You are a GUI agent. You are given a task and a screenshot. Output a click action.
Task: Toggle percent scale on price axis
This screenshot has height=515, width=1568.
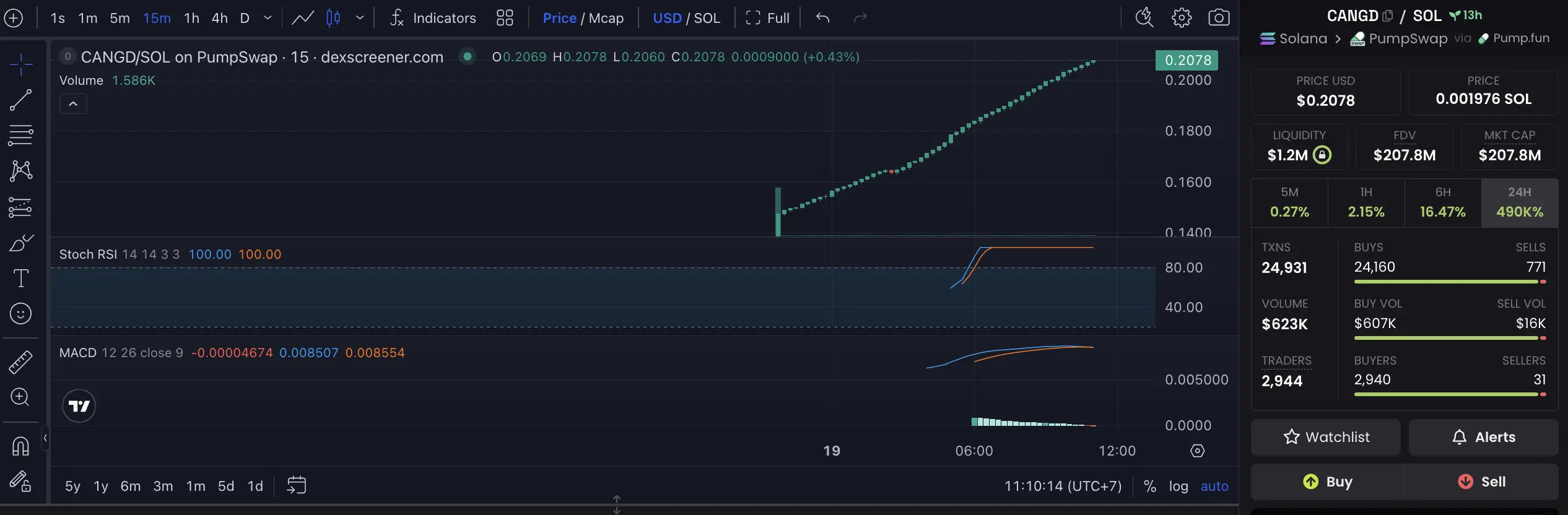[x=1150, y=486]
